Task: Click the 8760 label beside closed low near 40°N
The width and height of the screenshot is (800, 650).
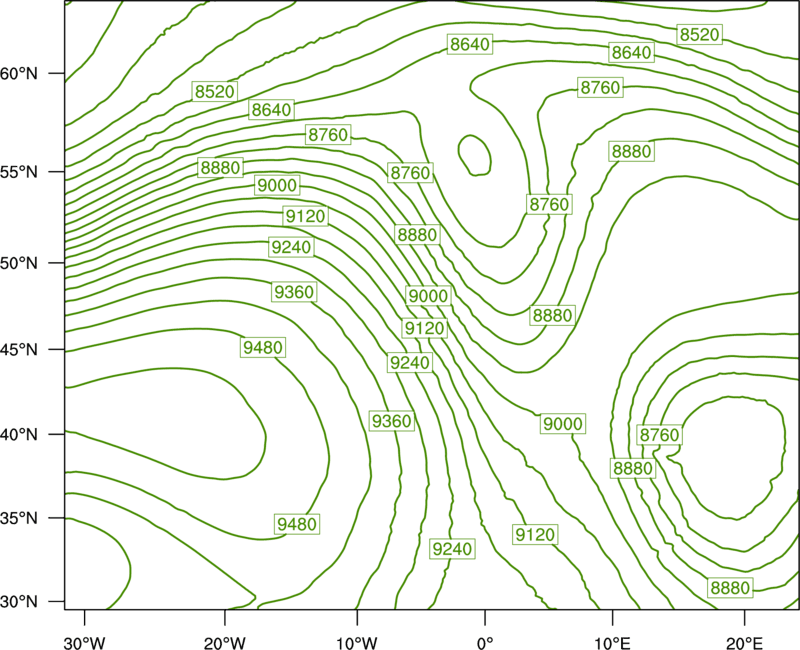Action: (x=660, y=435)
